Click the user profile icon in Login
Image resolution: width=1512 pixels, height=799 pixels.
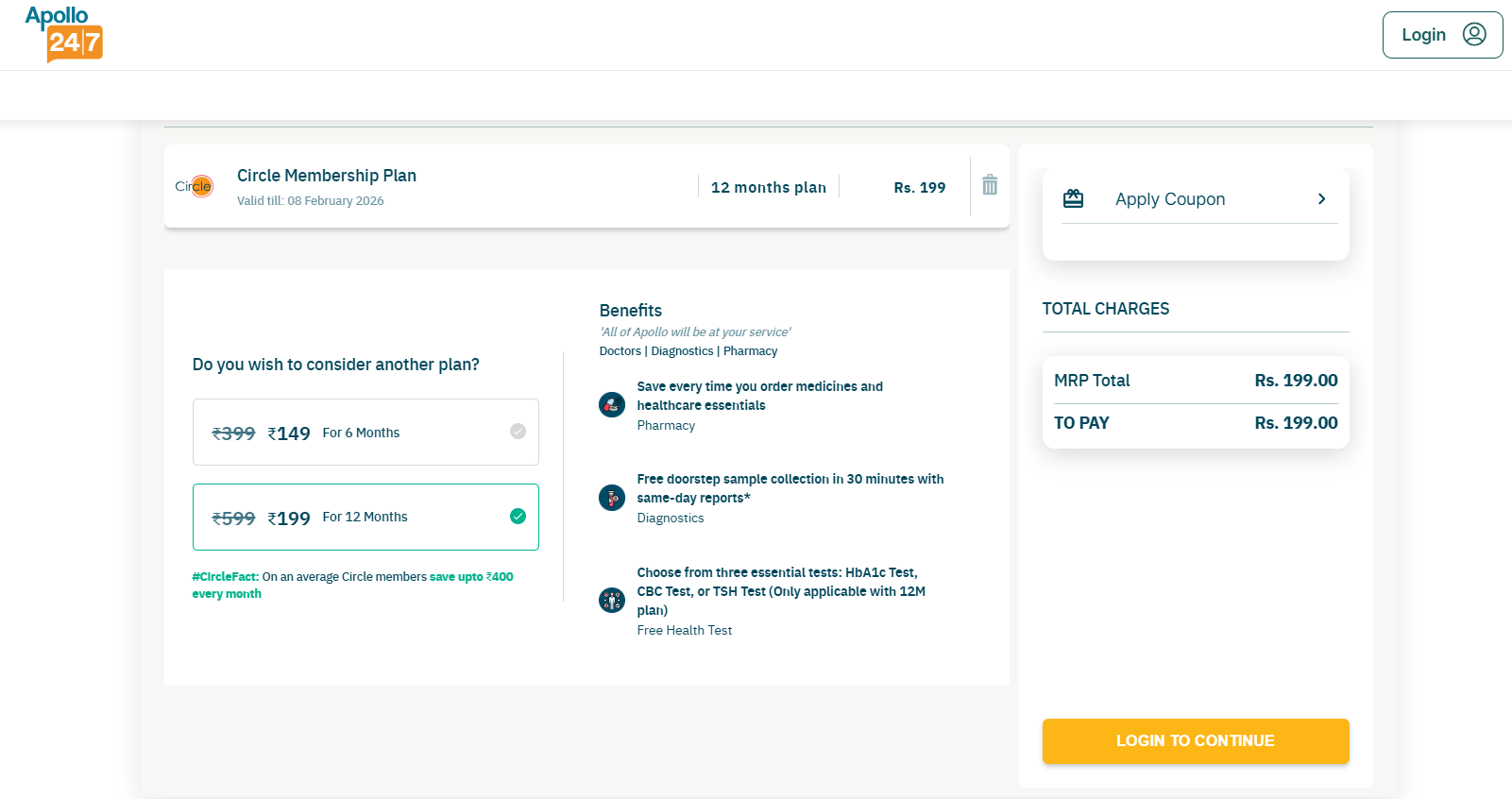click(x=1474, y=34)
